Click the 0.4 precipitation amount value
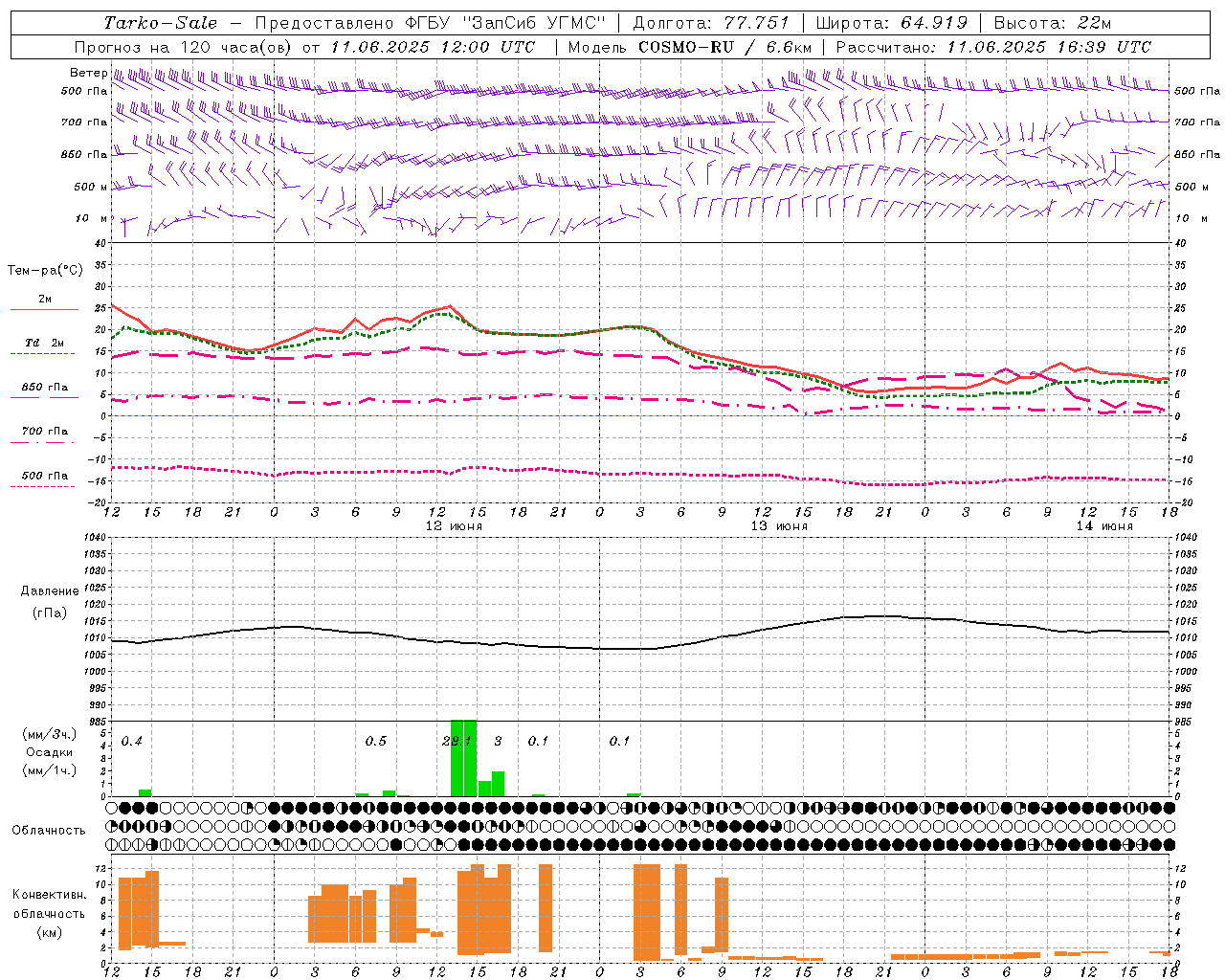 pos(132,742)
